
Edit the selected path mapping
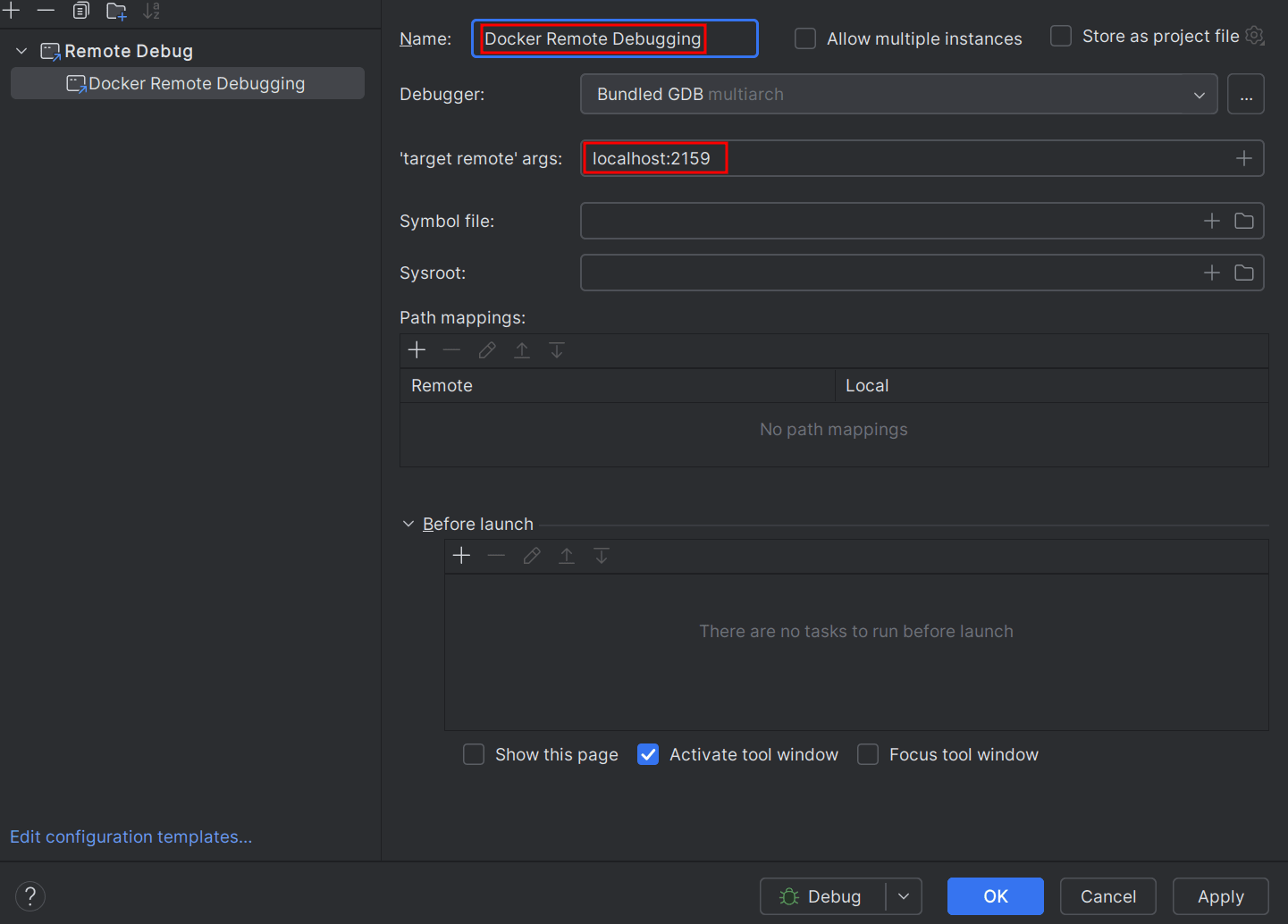(x=487, y=350)
